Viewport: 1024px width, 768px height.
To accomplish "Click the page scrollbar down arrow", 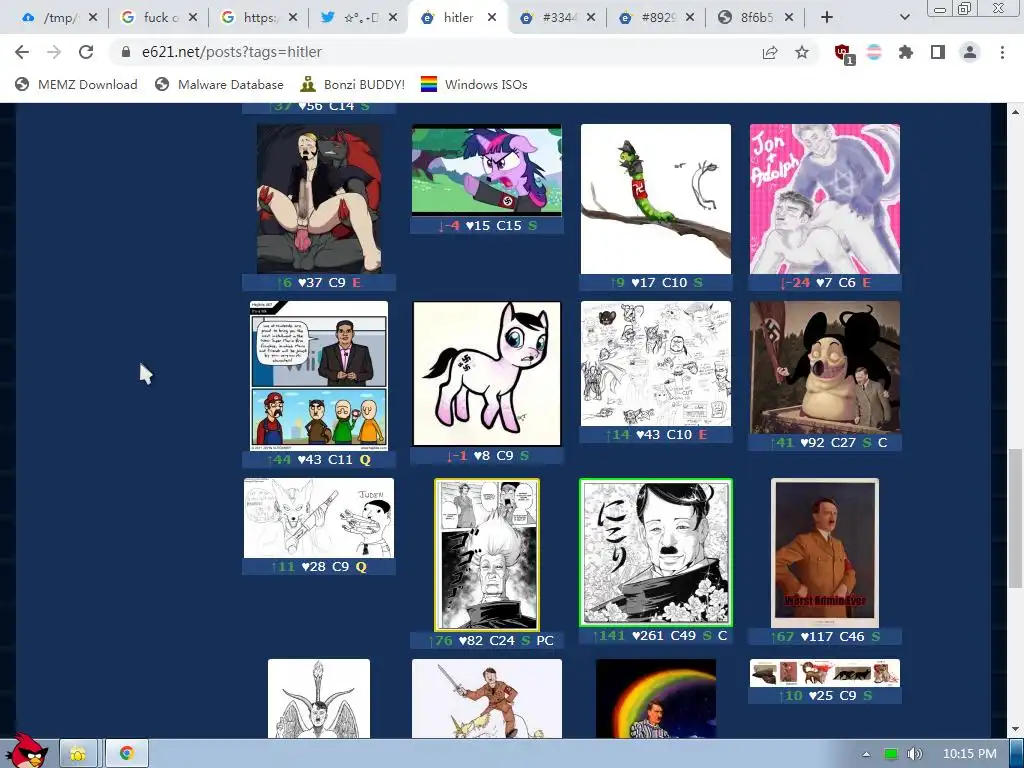I will pyautogui.click(x=1016, y=729).
